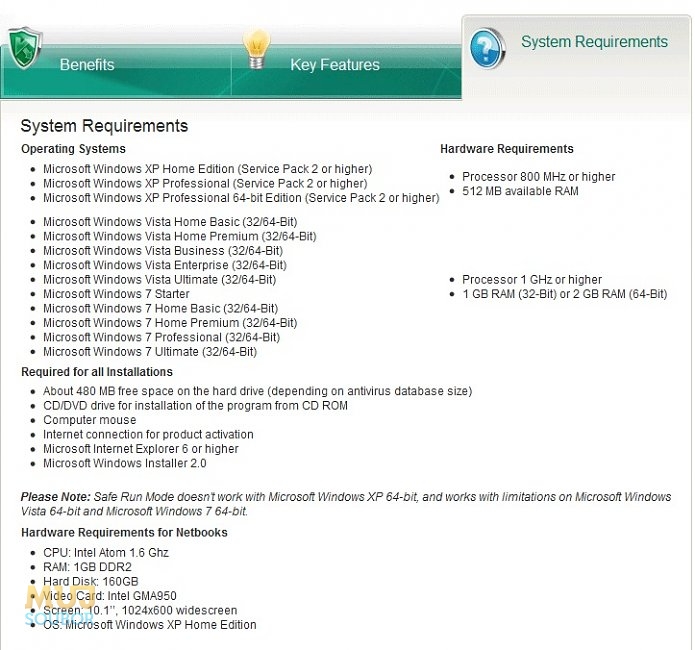This screenshot has width=695, height=650.
Task: Click 'Processor 800 MHz or higher'
Action: coord(539,177)
